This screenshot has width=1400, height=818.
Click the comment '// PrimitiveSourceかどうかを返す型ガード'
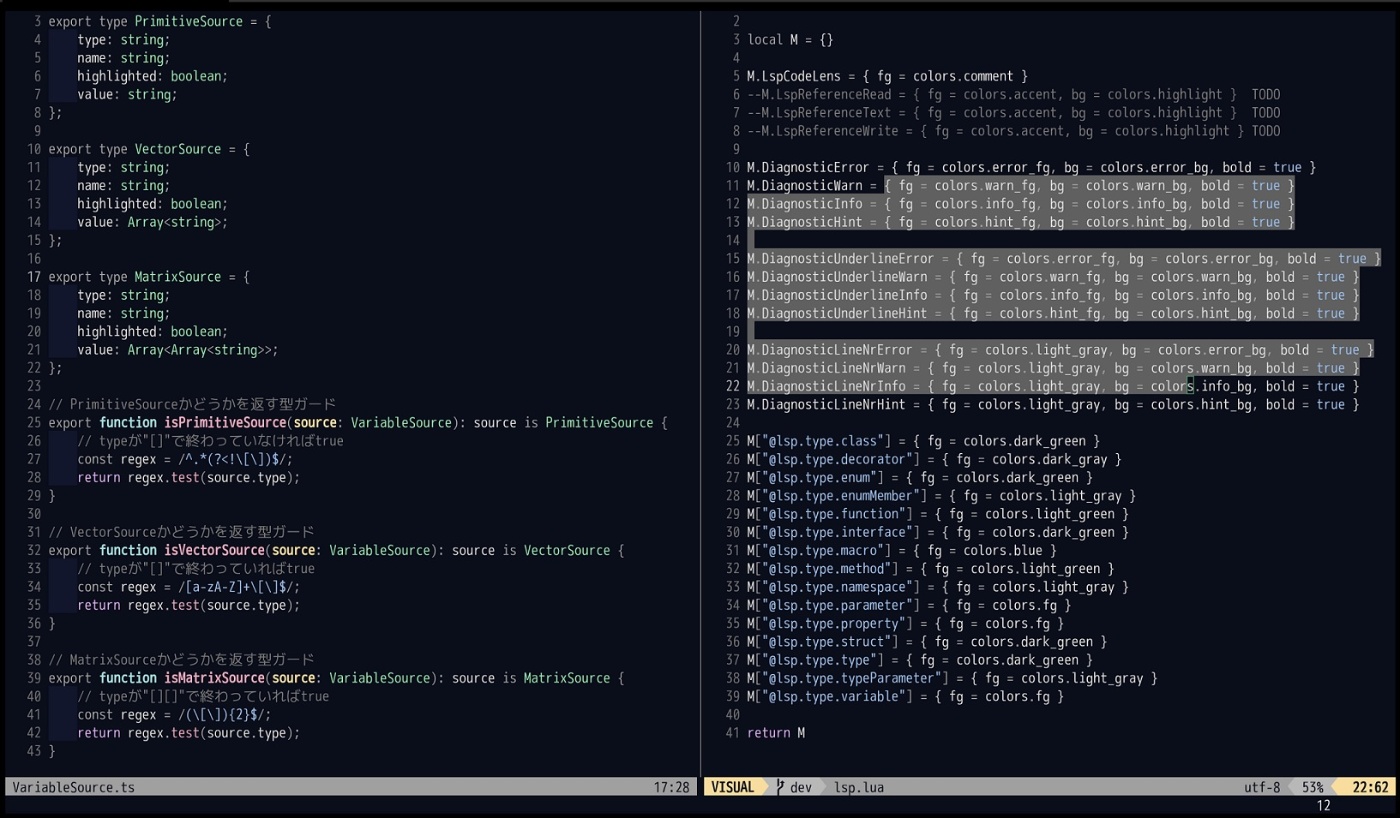[192, 405]
